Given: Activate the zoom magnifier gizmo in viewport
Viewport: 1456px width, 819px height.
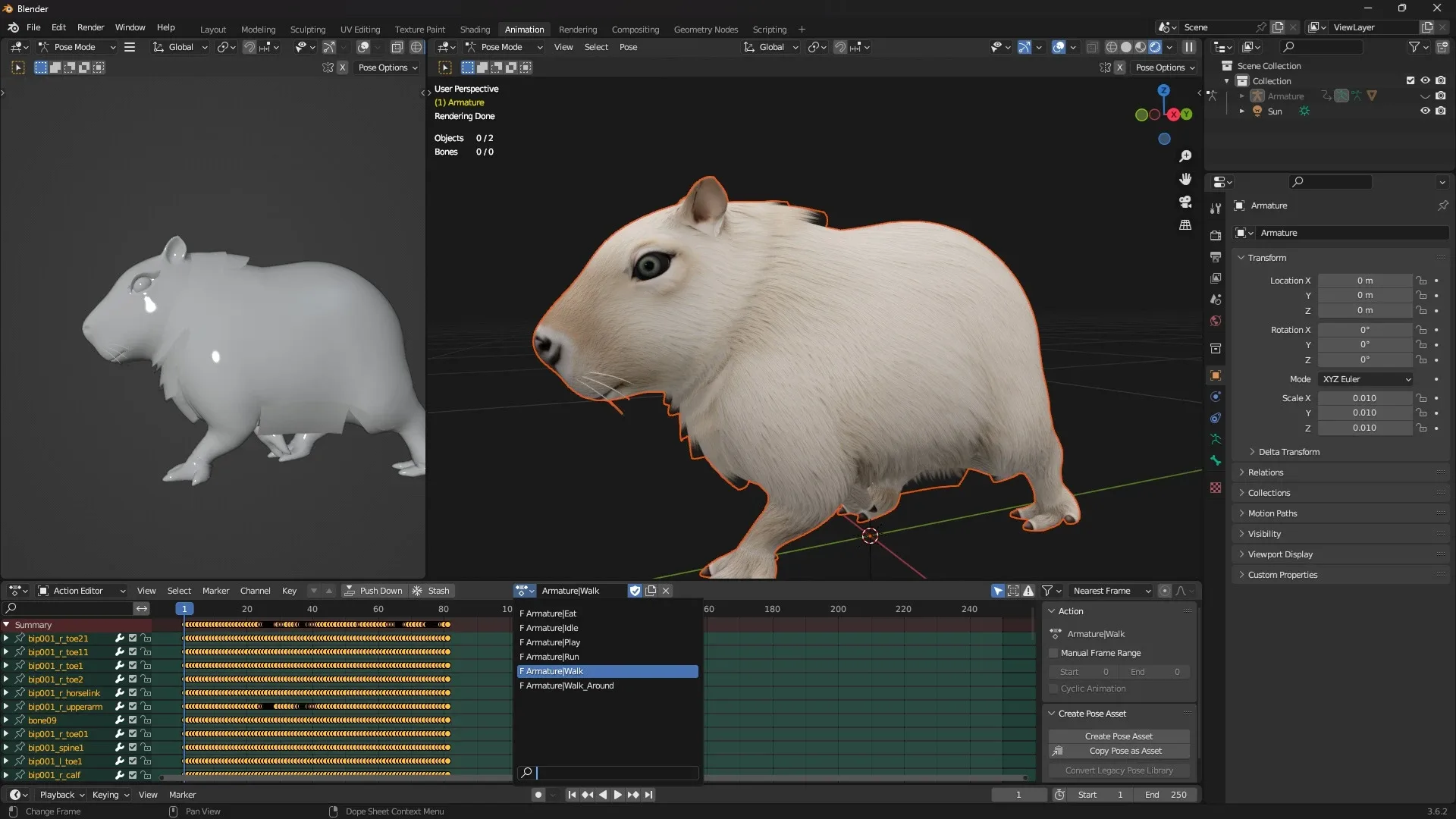Looking at the screenshot, I should (x=1185, y=156).
